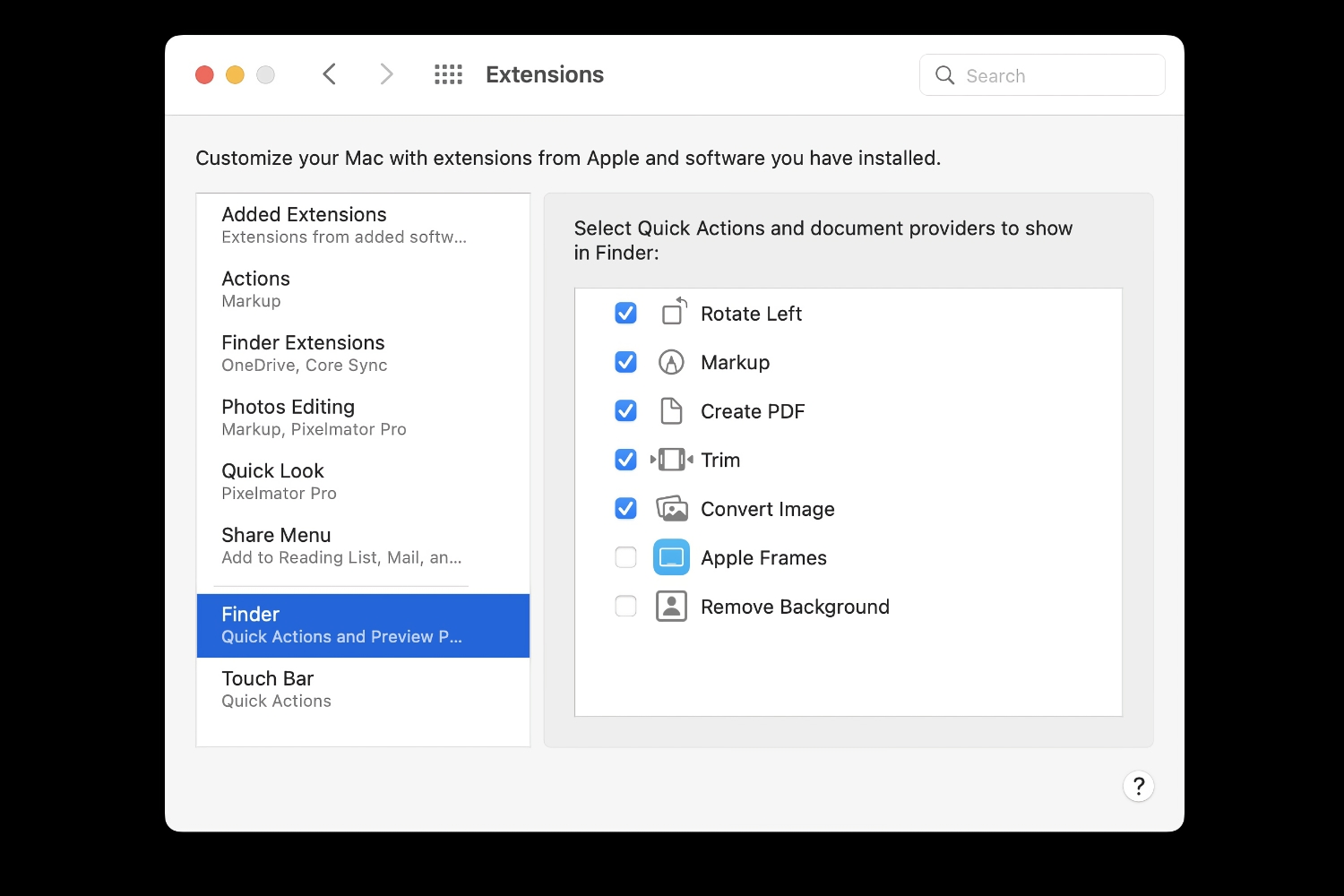This screenshot has width=1344, height=896.
Task: Close the Extensions window with red button
Action: pyautogui.click(x=204, y=75)
